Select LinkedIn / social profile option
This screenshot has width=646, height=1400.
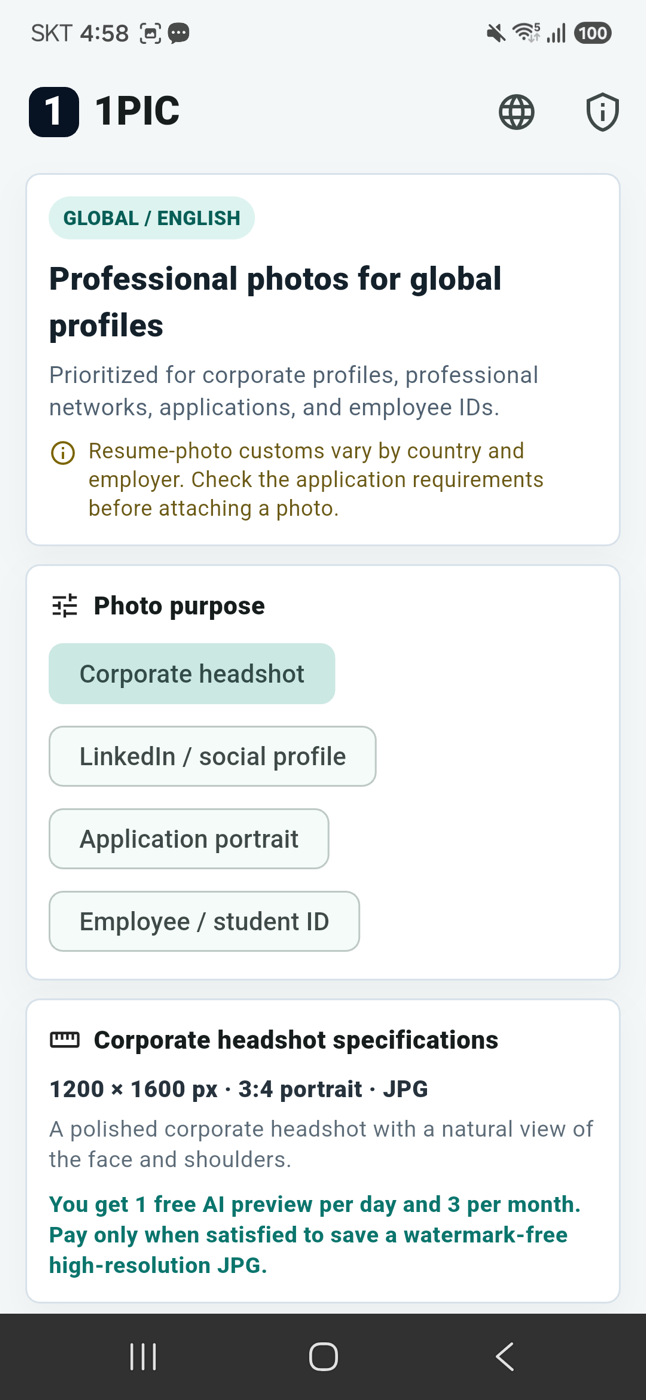[x=213, y=756]
